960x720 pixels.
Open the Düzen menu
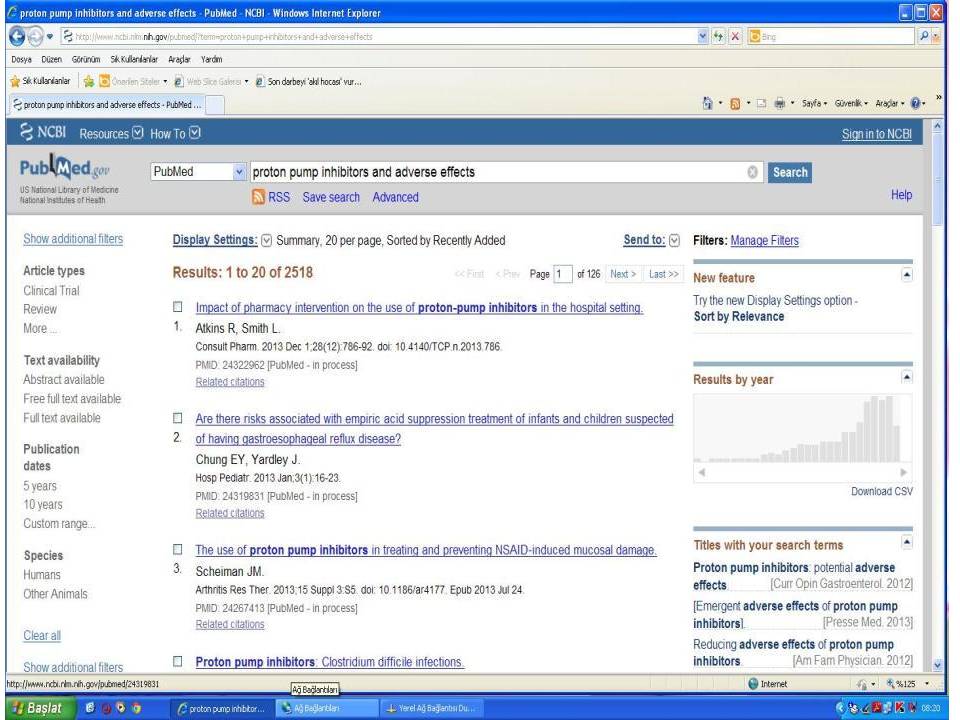click(51, 59)
